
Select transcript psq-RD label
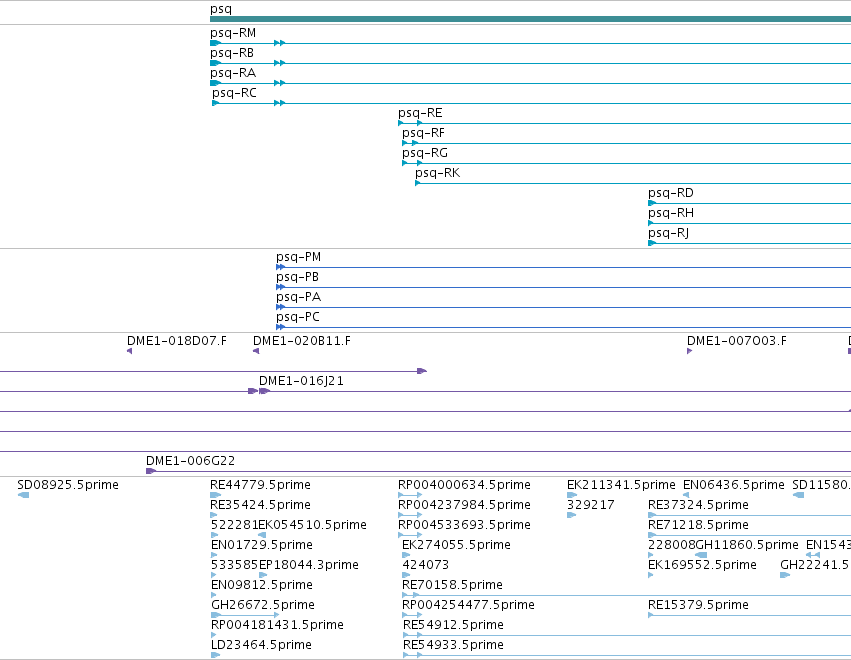pos(671,193)
